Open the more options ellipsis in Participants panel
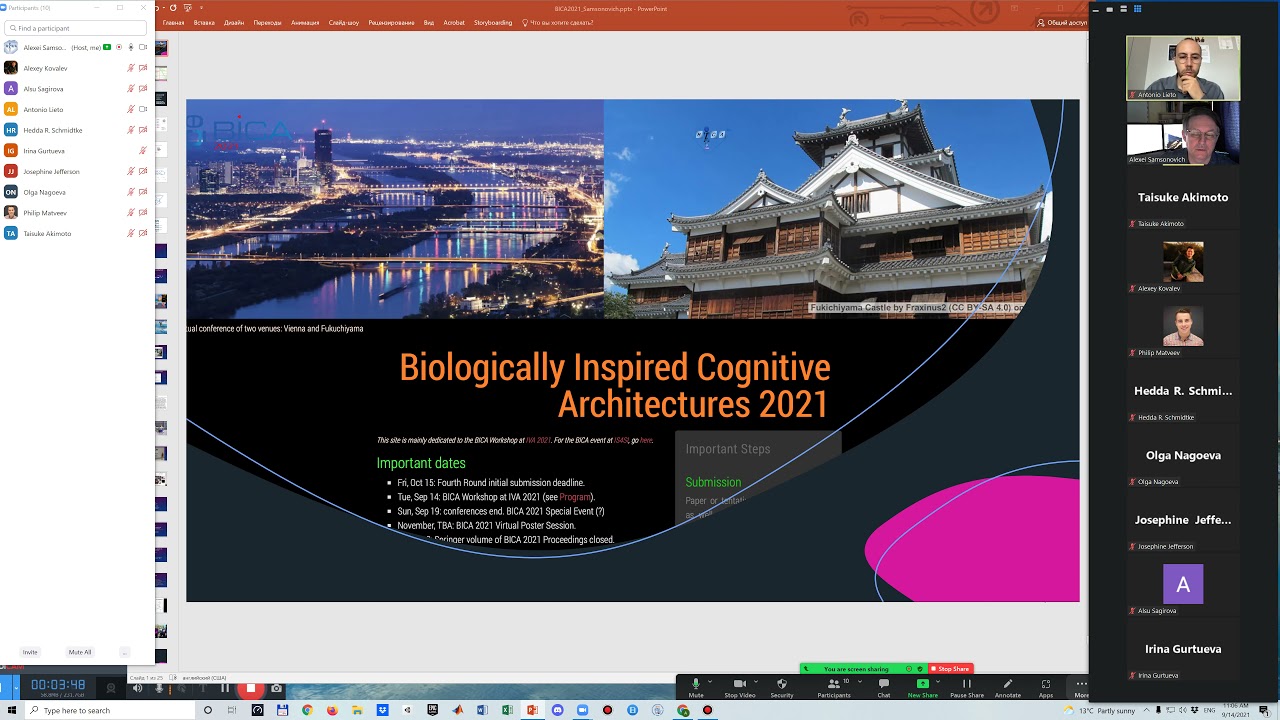This screenshot has height=720, width=1280. click(x=124, y=652)
